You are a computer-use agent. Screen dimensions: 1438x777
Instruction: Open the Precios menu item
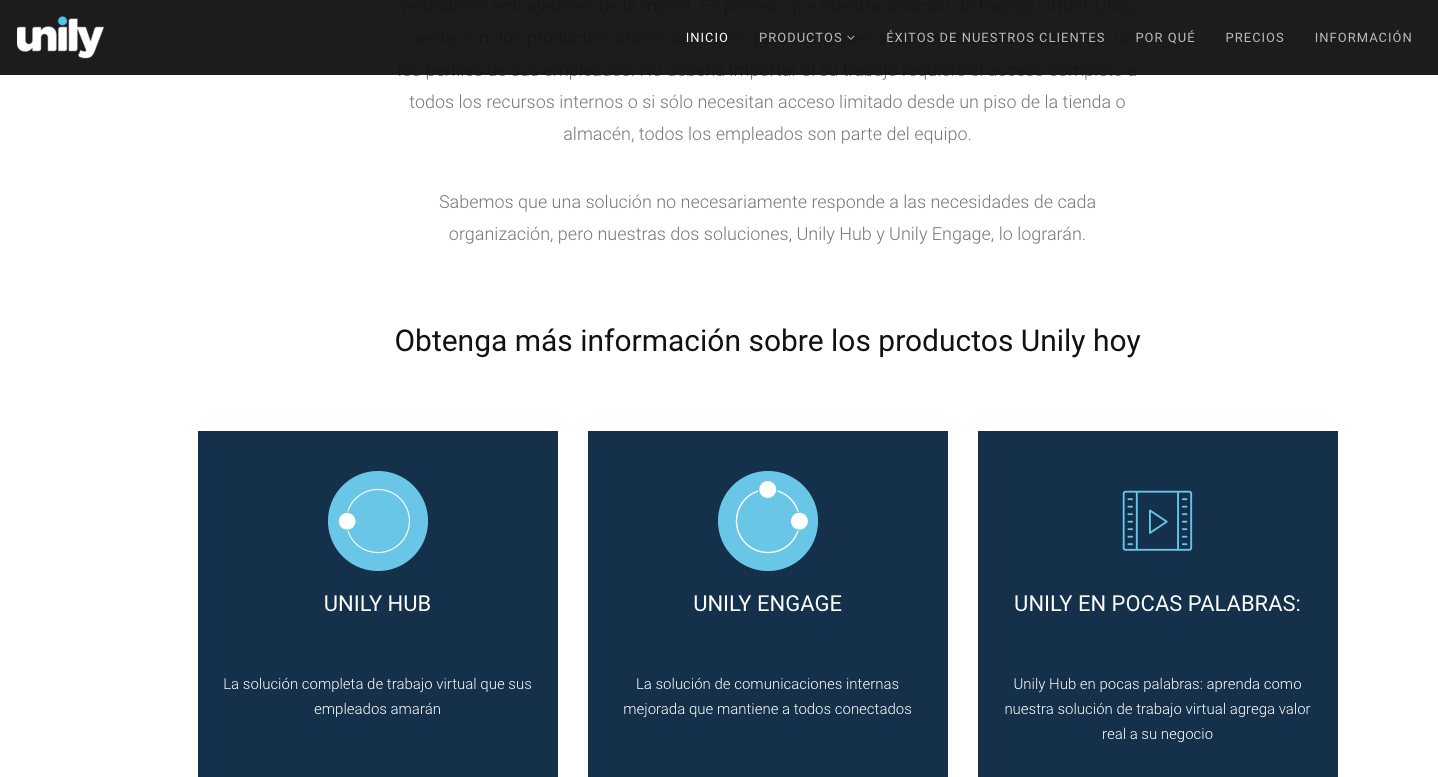pos(1255,38)
